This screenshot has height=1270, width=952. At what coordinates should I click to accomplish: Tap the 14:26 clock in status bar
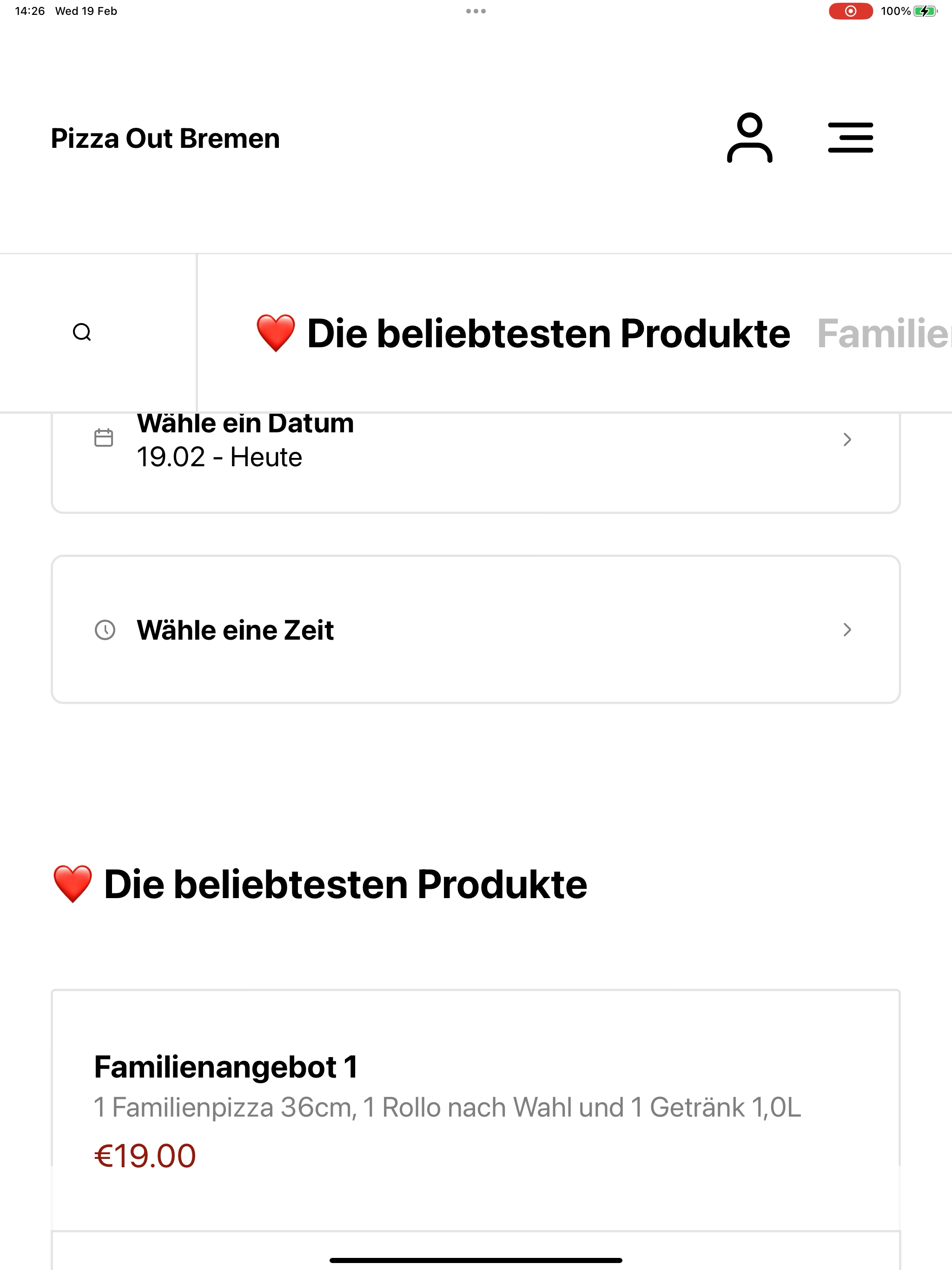30,11
